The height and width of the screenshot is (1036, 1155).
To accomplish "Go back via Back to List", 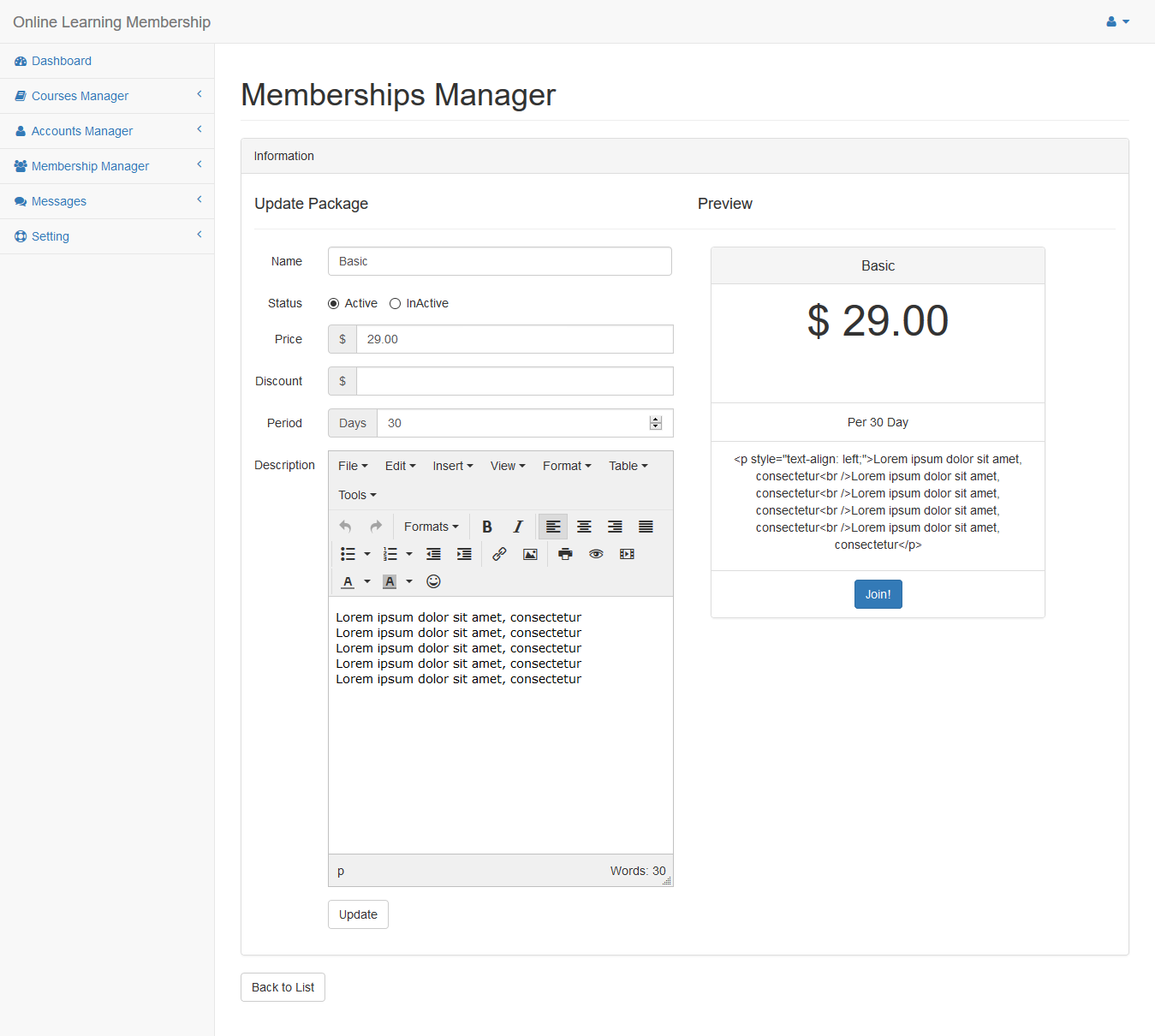I will point(283,987).
